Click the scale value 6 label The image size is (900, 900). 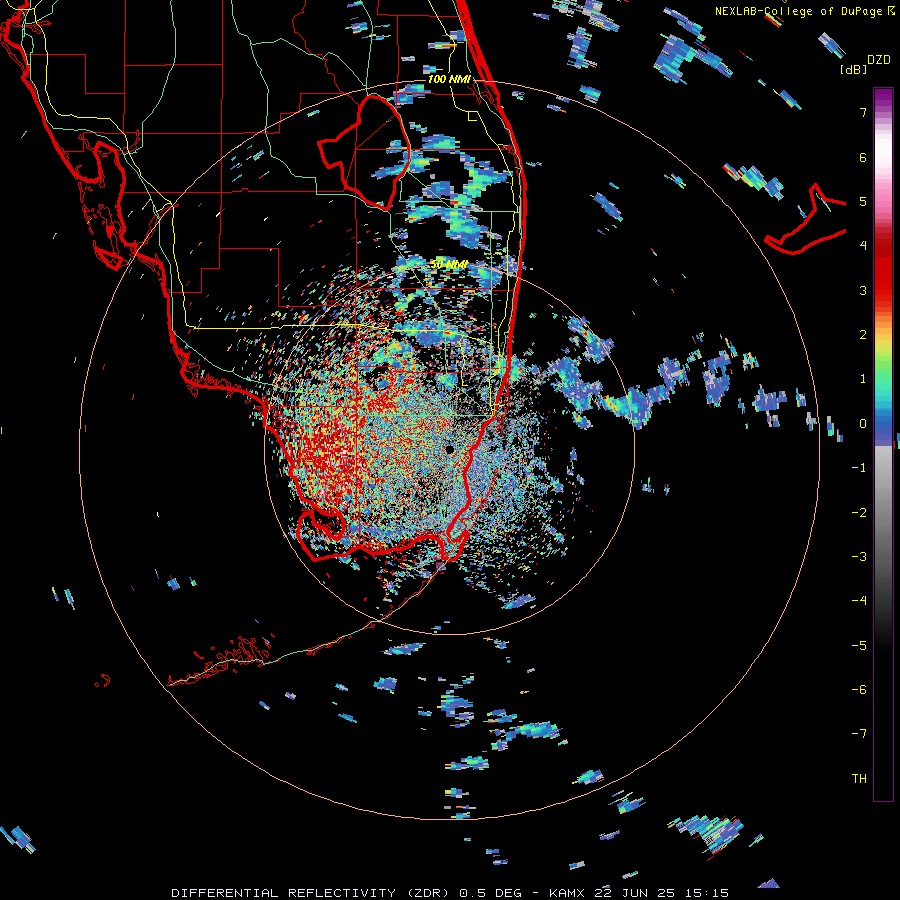[x=863, y=157]
